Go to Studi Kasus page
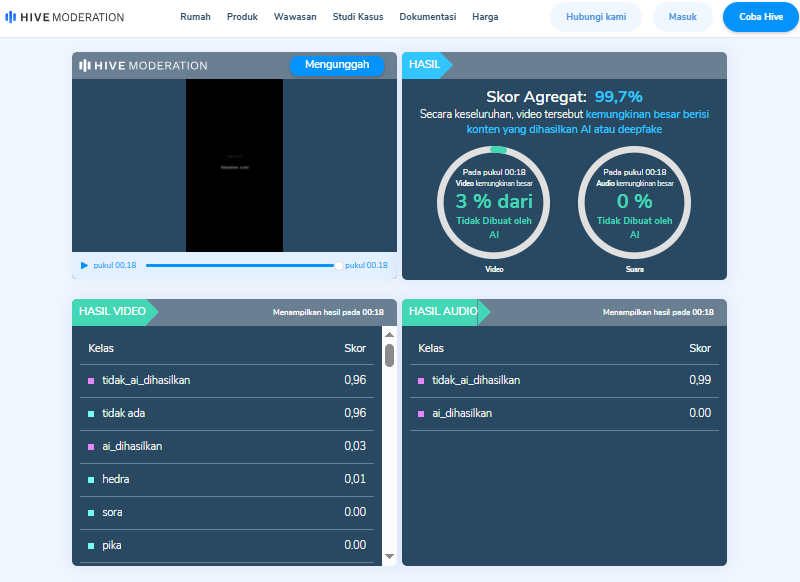This screenshot has width=800, height=582. click(358, 17)
